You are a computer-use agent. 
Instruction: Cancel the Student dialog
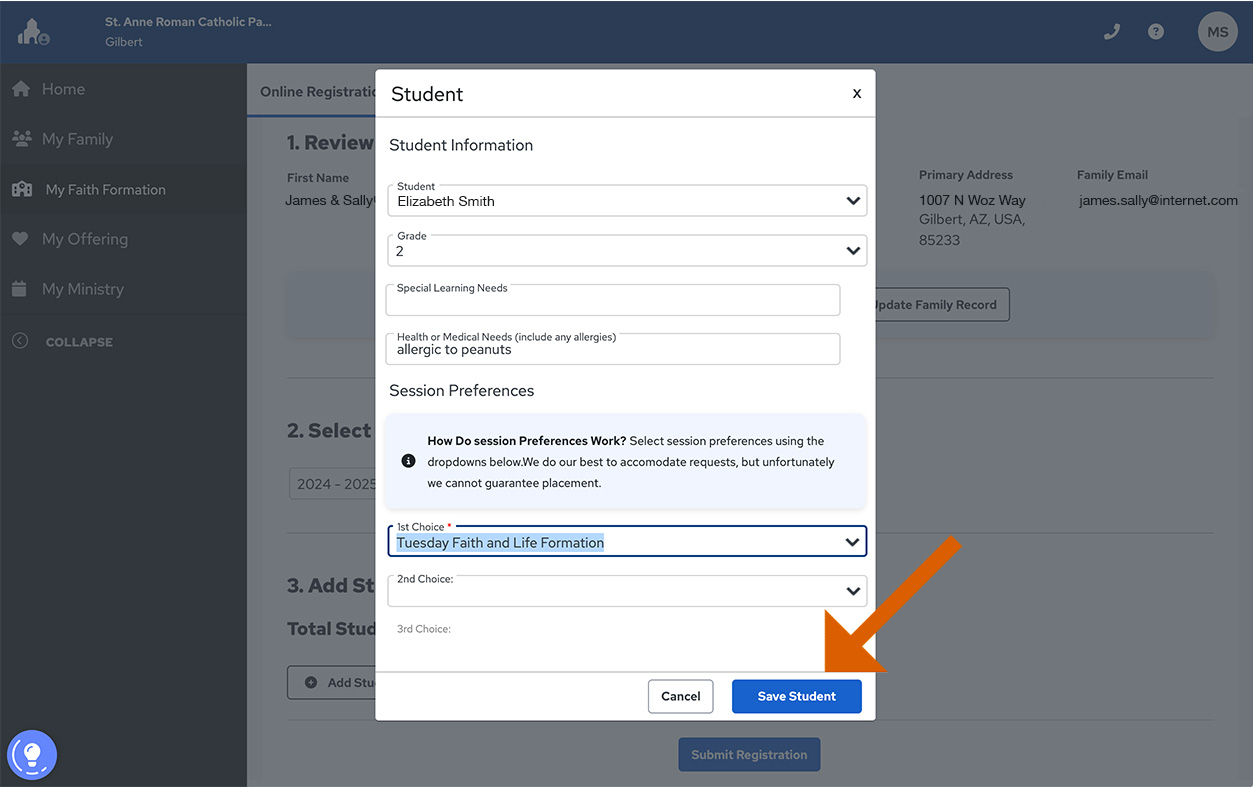[x=680, y=696]
